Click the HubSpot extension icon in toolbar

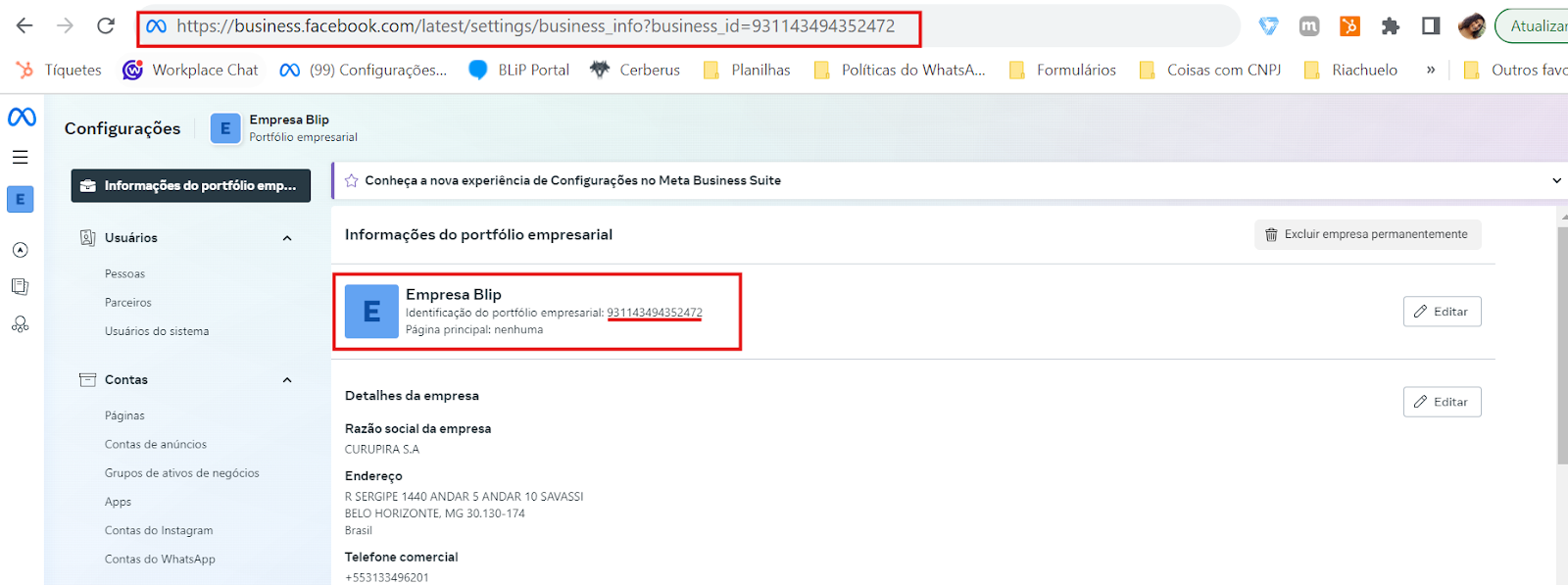(x=1349, y=26)
